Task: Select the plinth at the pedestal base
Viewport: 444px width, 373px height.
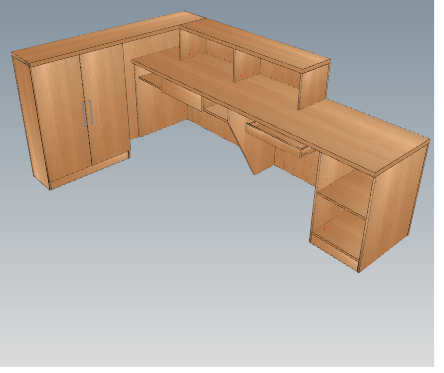Action: click(x=334, y=253)
